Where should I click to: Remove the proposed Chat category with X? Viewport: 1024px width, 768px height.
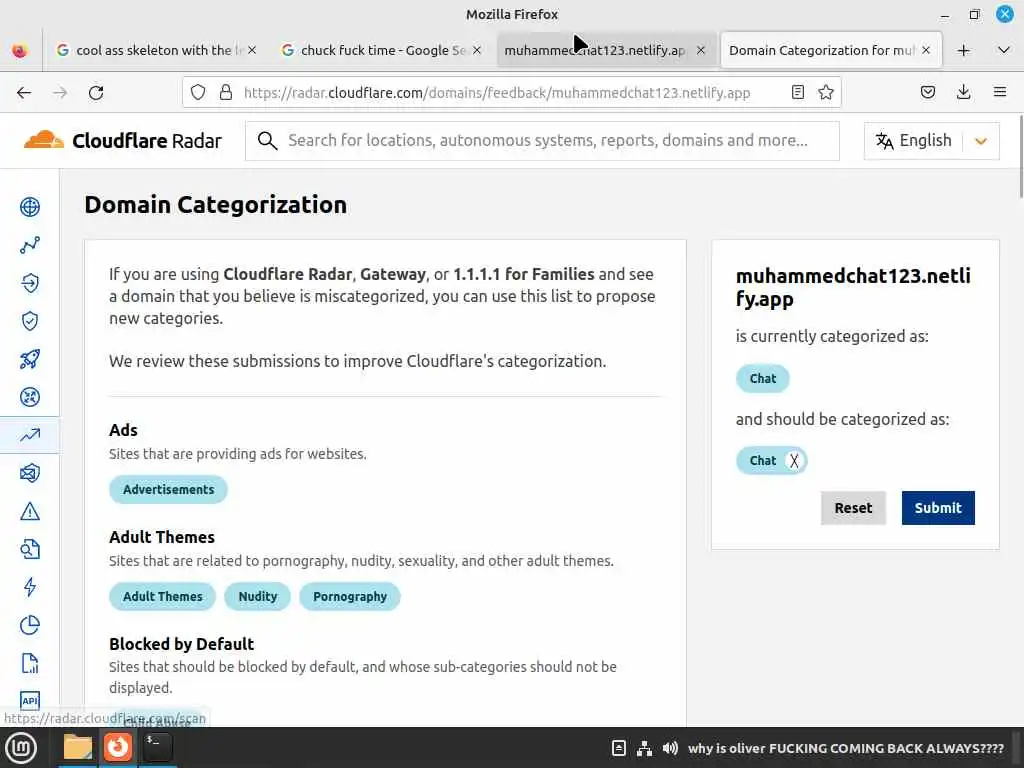(793, 461)
